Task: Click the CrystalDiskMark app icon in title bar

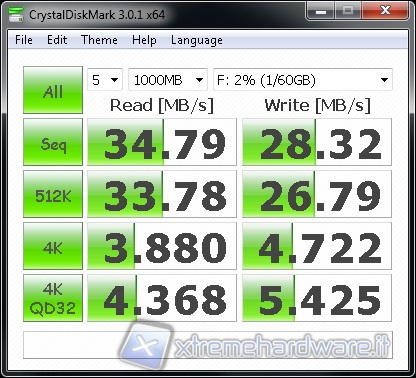Action: pos(16,15)
